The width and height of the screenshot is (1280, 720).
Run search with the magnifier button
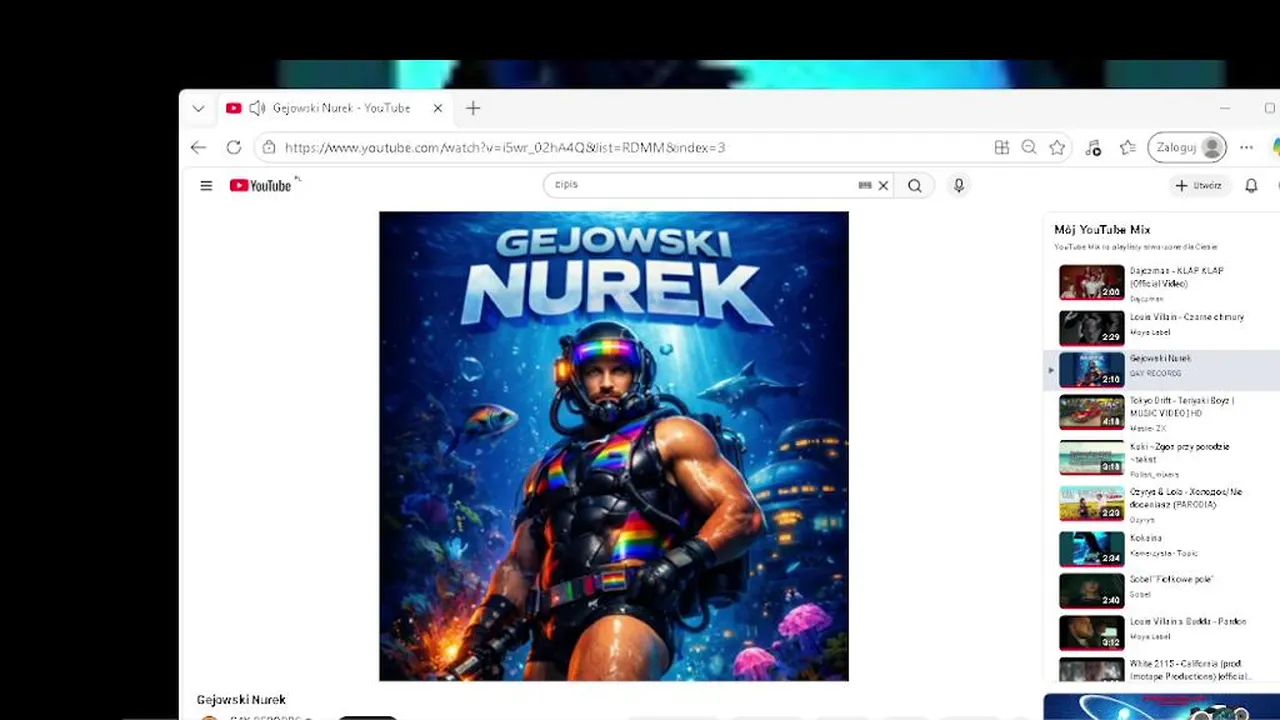915,185
